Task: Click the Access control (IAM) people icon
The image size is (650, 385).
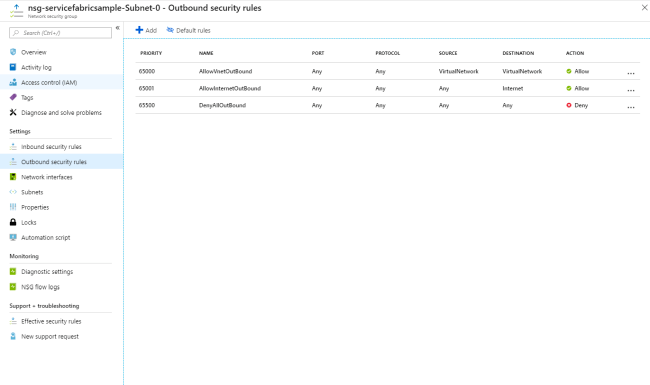Action: pos(13,82)
